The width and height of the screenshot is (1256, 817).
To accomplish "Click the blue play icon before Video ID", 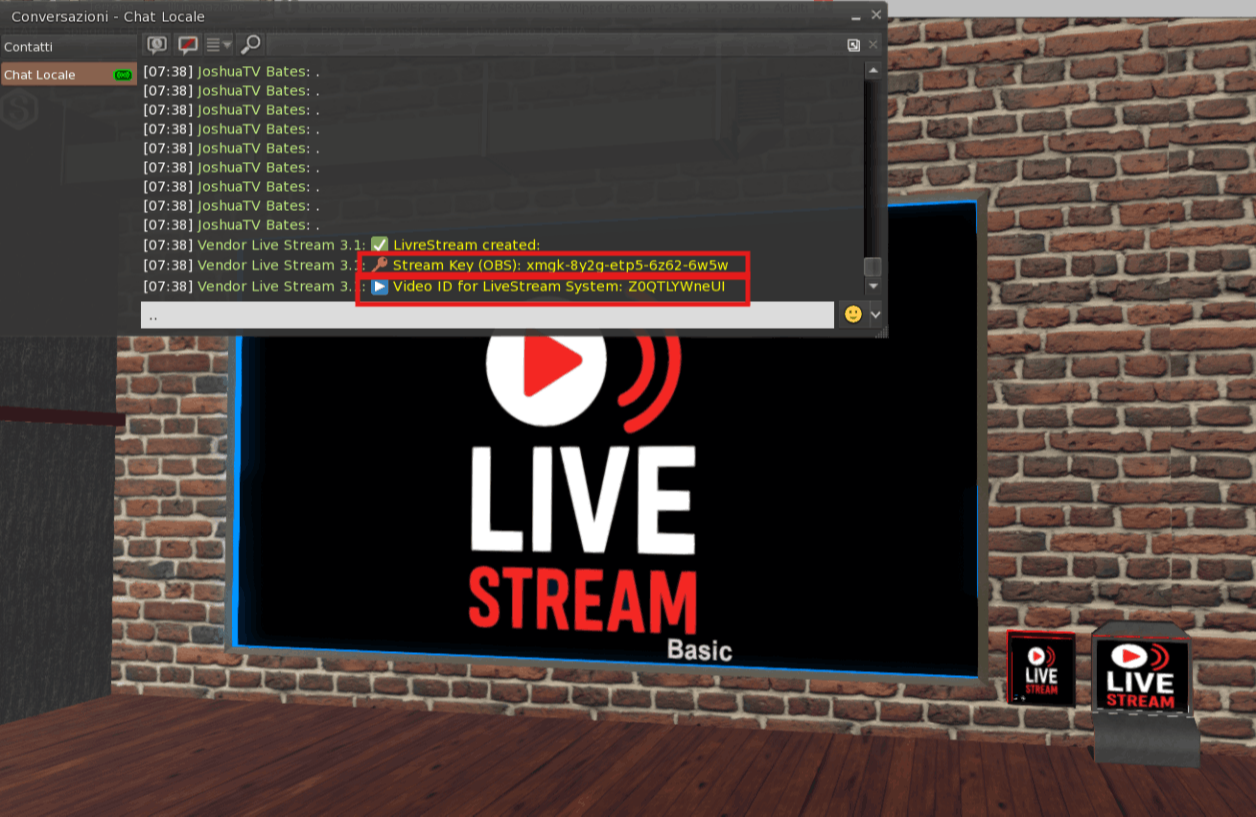I will [x=379, y=287].
